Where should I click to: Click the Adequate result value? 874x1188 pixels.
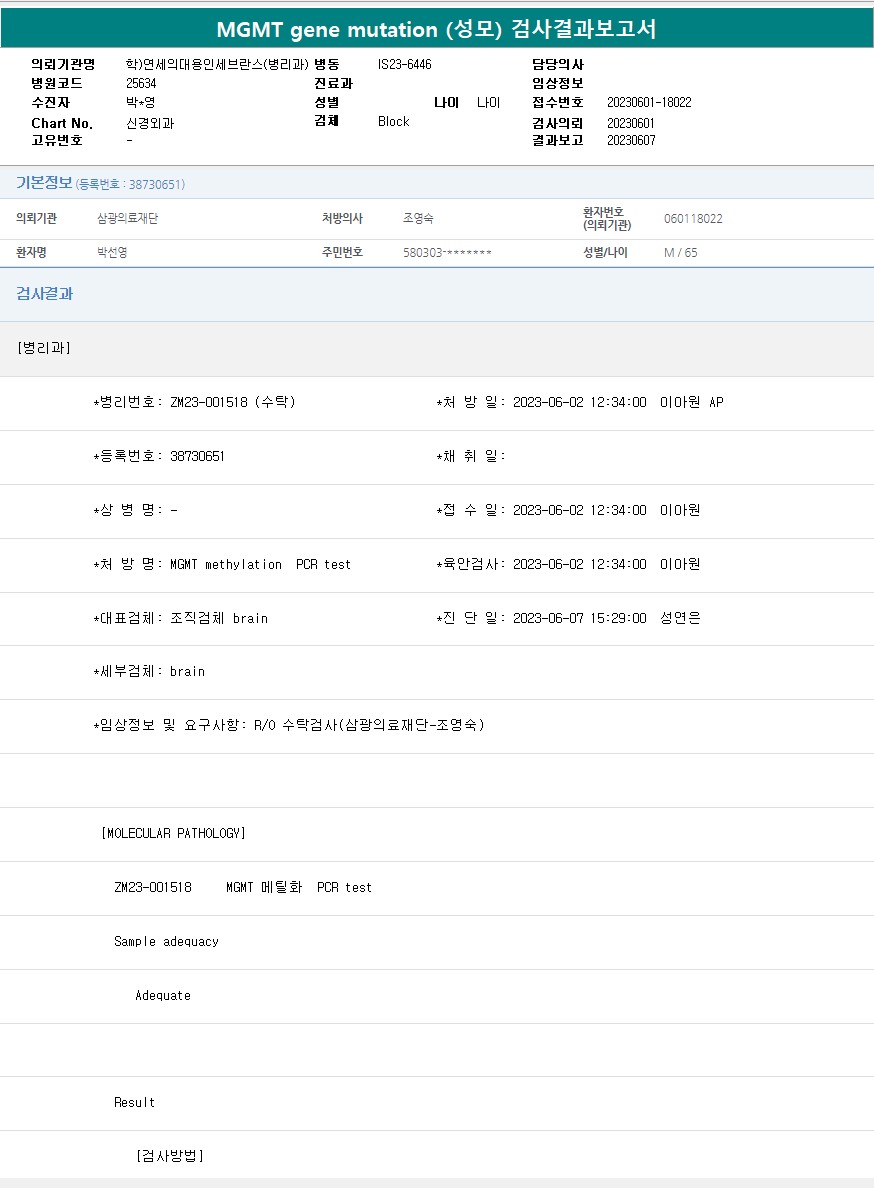coord(163,996)
